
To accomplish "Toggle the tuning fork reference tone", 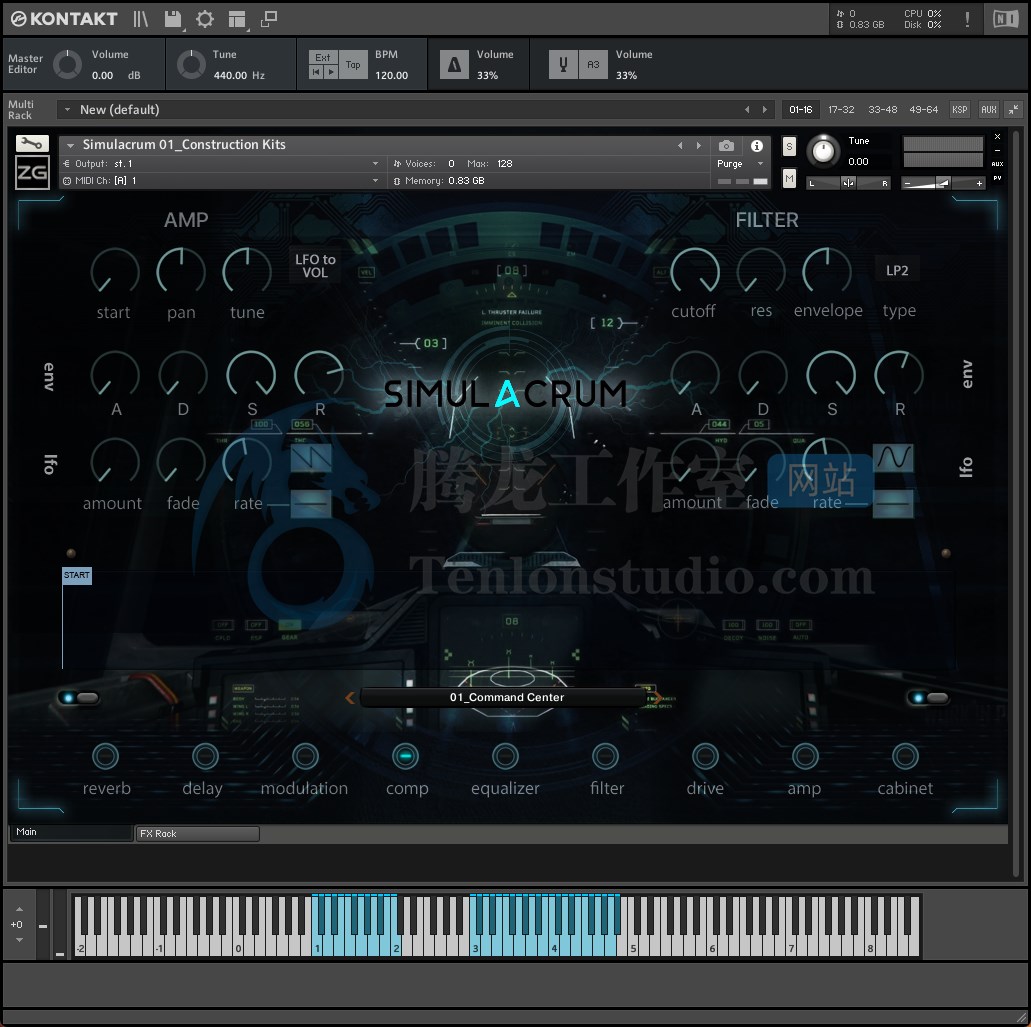I will (x=563, y=64).
